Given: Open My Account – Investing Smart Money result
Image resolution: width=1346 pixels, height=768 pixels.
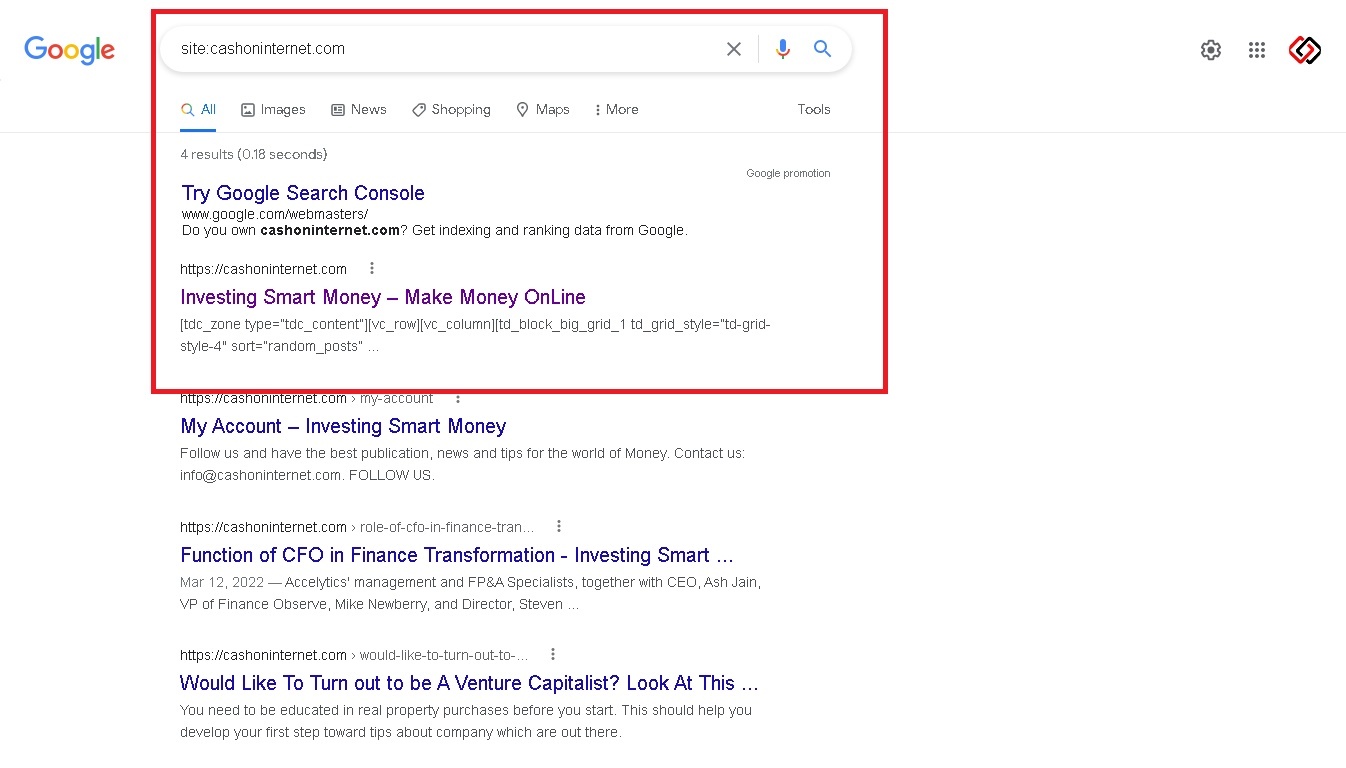Looking at the screenshot, I should [343, 426].
